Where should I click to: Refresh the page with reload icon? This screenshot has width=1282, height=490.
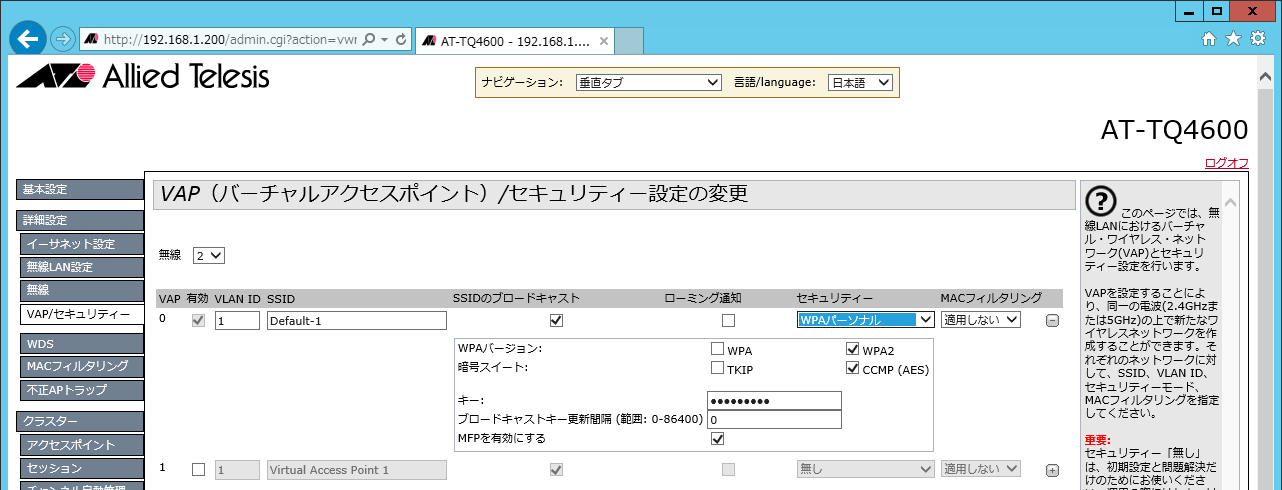[401, 39]
